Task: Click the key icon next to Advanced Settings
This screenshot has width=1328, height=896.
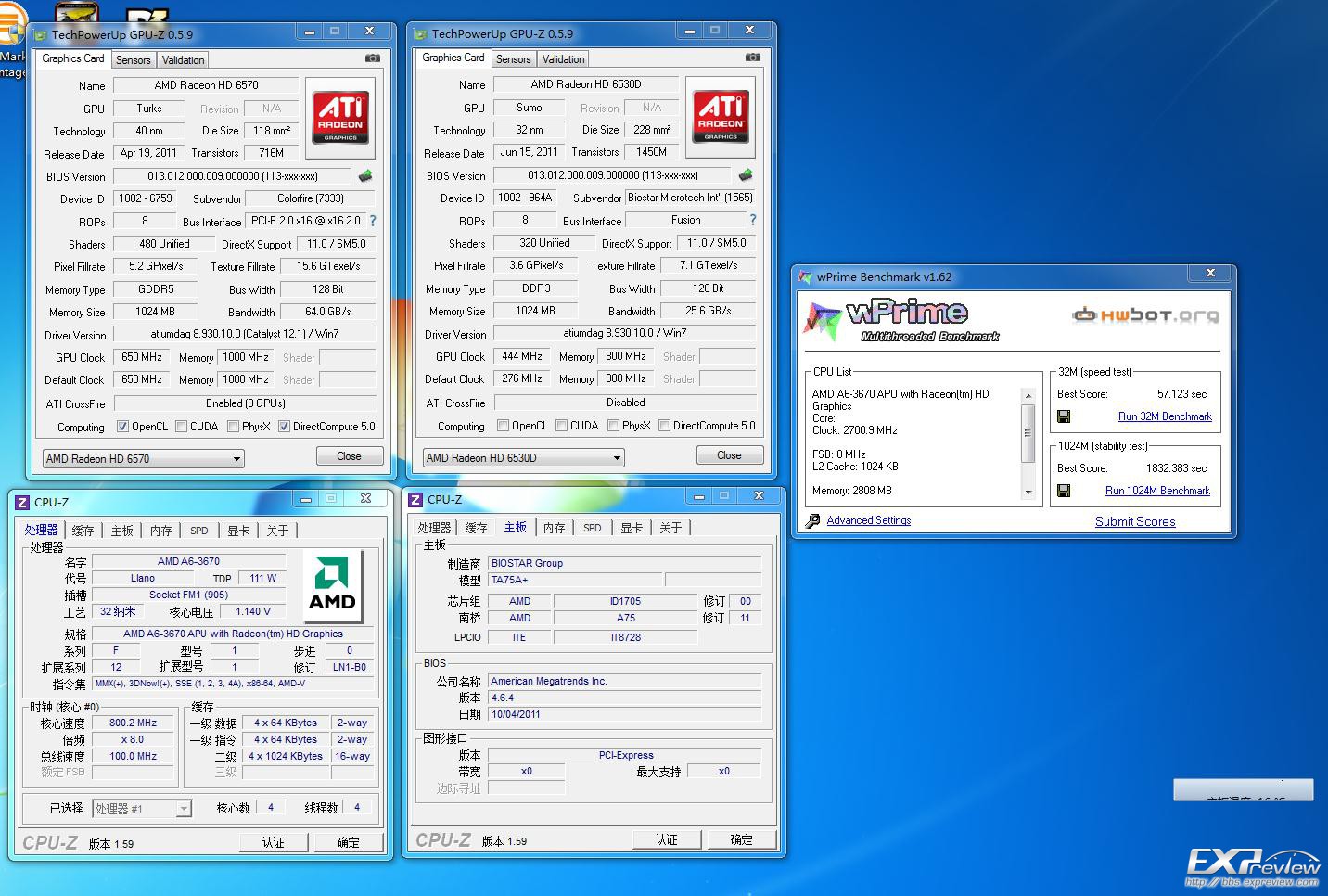Action: 813,520
